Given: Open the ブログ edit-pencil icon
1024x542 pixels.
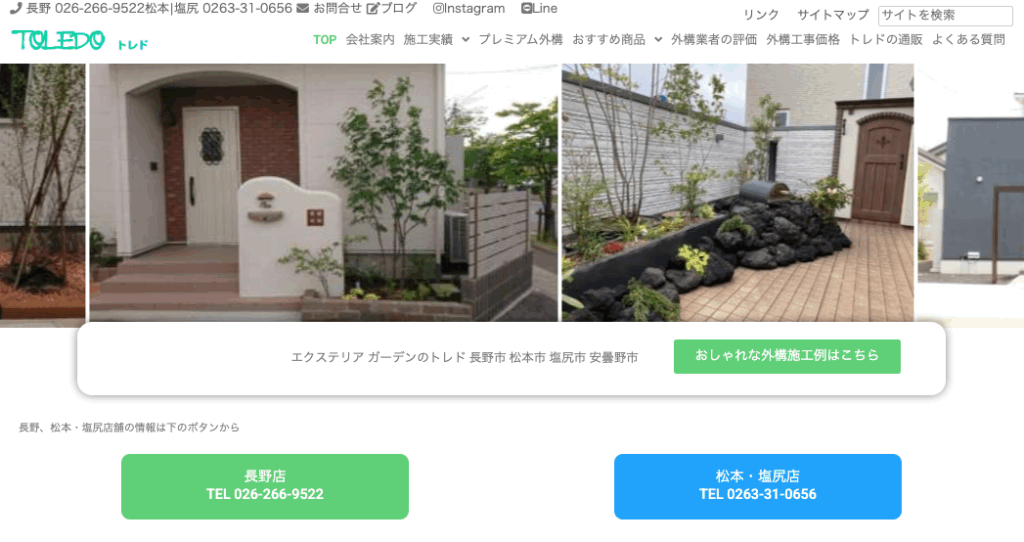Looking at the screenshot, I should click(372, 8).
